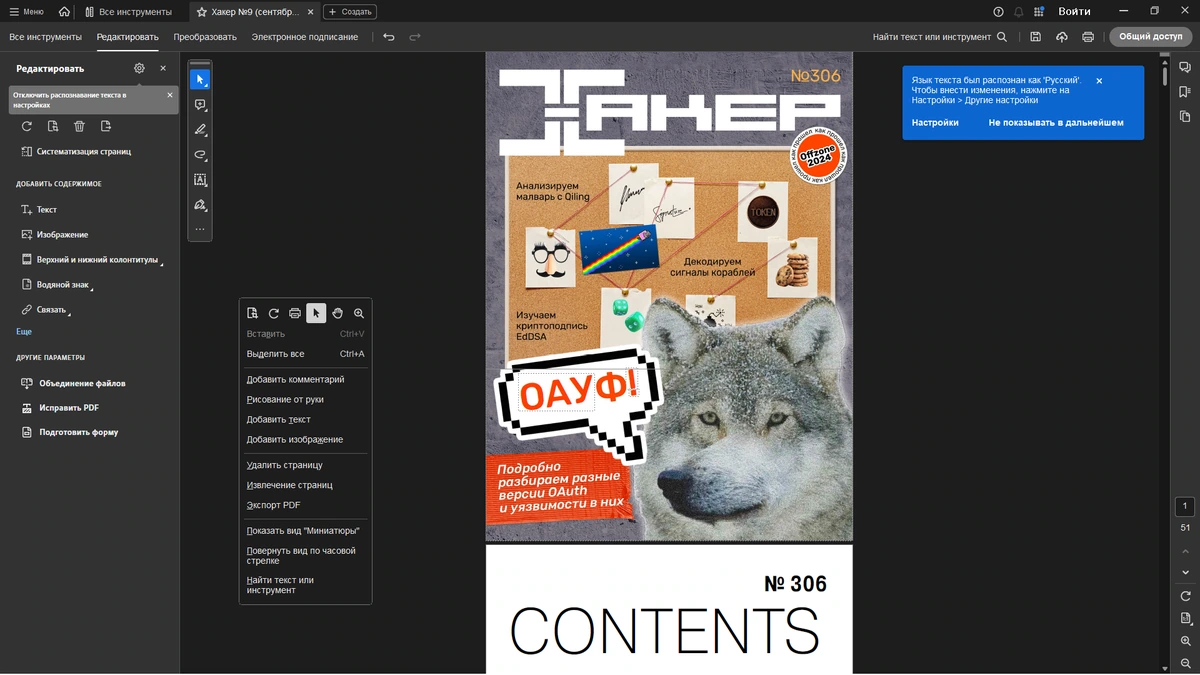Choose "Показать вид Миниатюры" in the context menu
1200x675 pixels.
click(305, 530)
